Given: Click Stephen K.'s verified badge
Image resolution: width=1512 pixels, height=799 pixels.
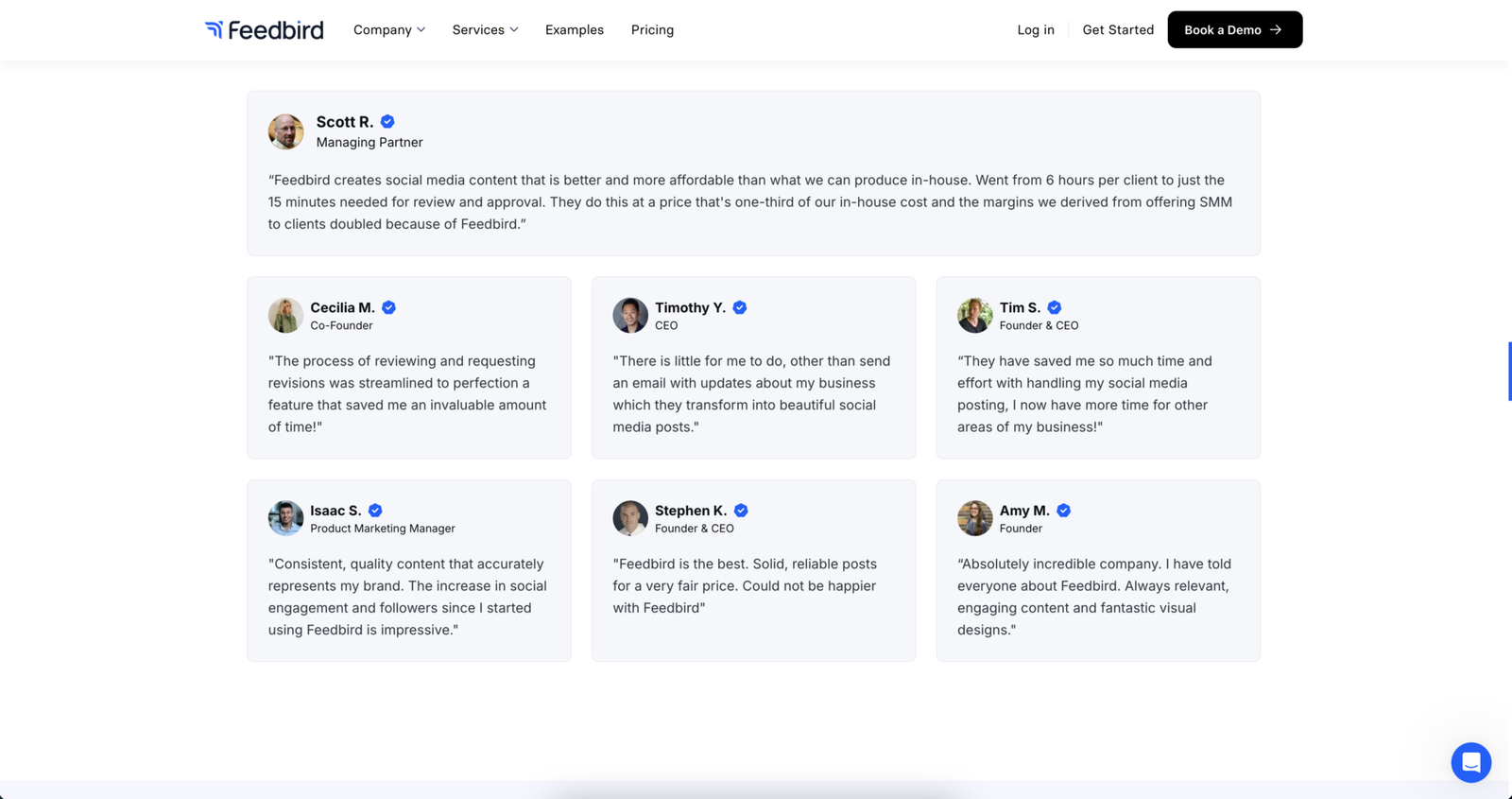Looking at the screenshot, I should pos(741,511).
